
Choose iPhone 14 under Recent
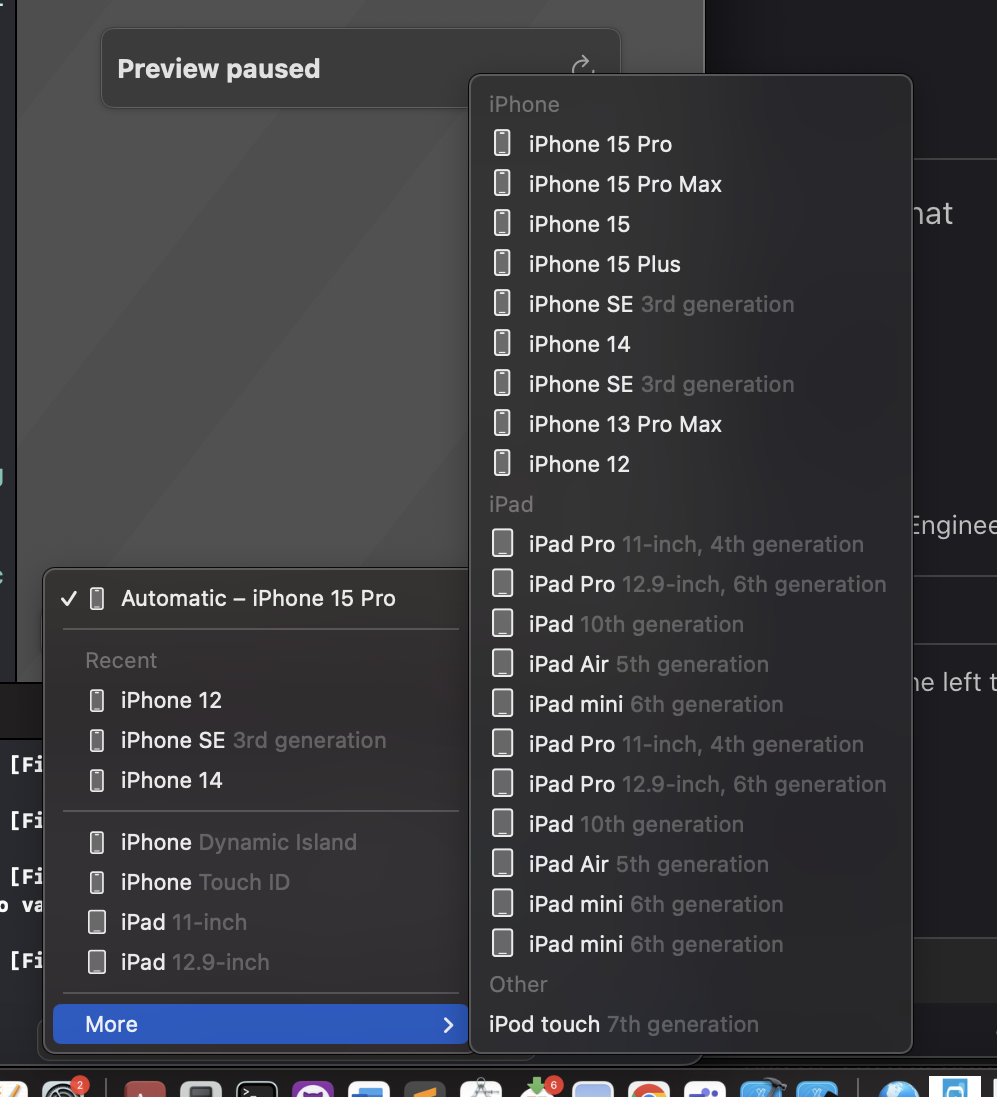256,780
